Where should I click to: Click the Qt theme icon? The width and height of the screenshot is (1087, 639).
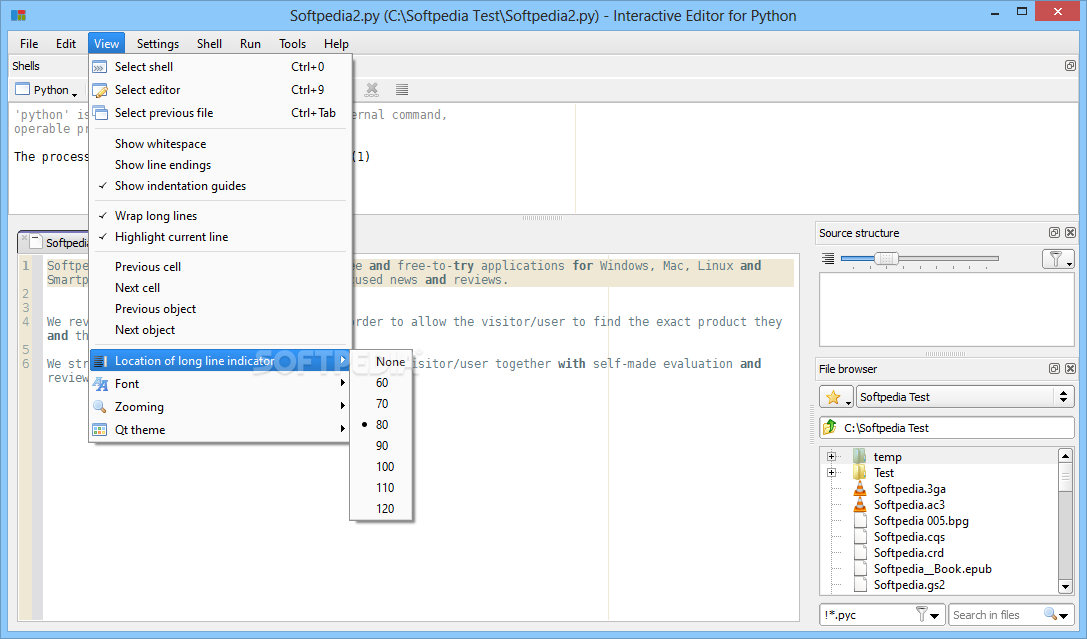pyautogui.click(x=100, y=430)
